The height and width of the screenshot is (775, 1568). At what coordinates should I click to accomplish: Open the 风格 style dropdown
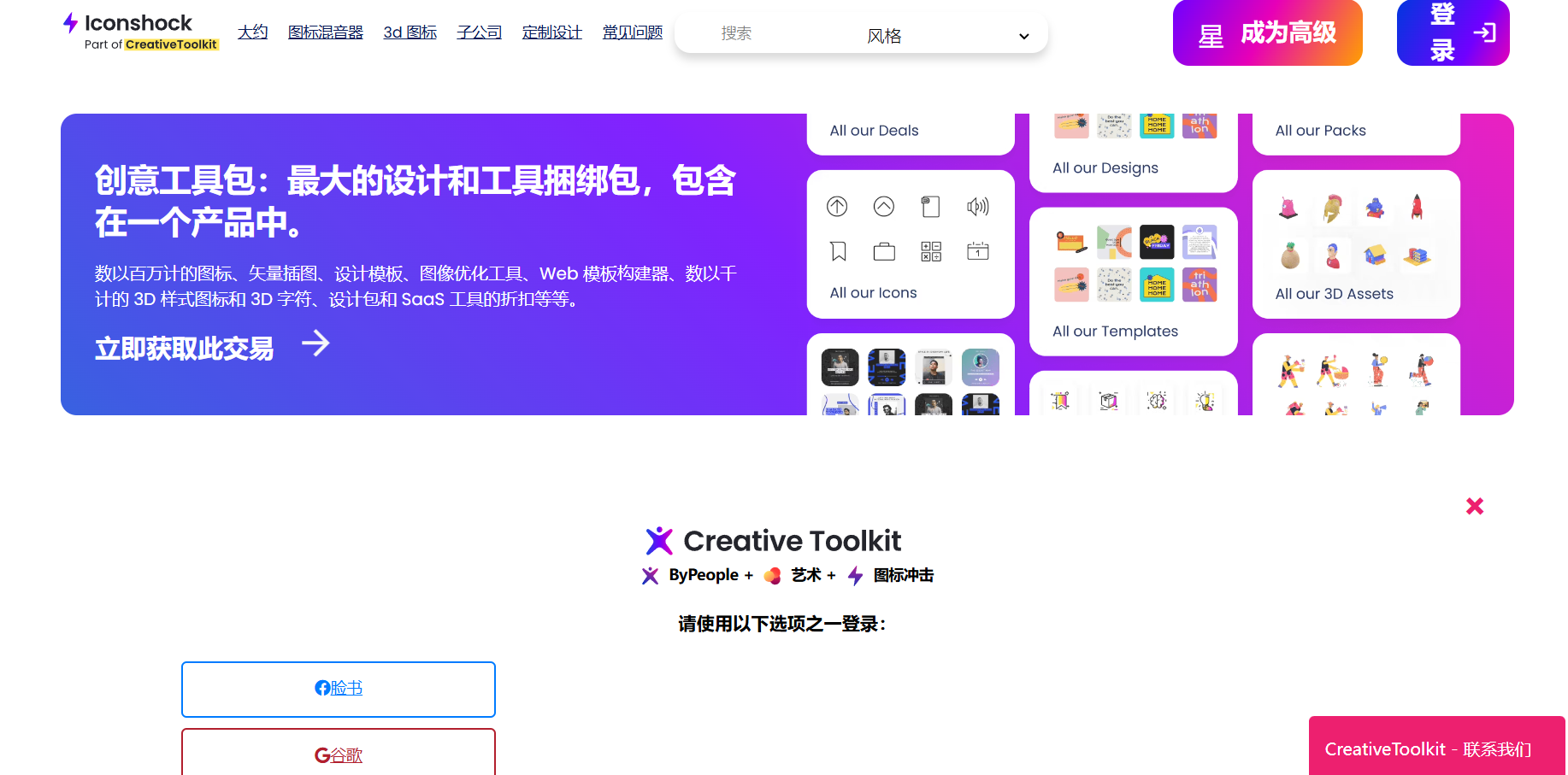pyautogui.click(x=947, y=36)
